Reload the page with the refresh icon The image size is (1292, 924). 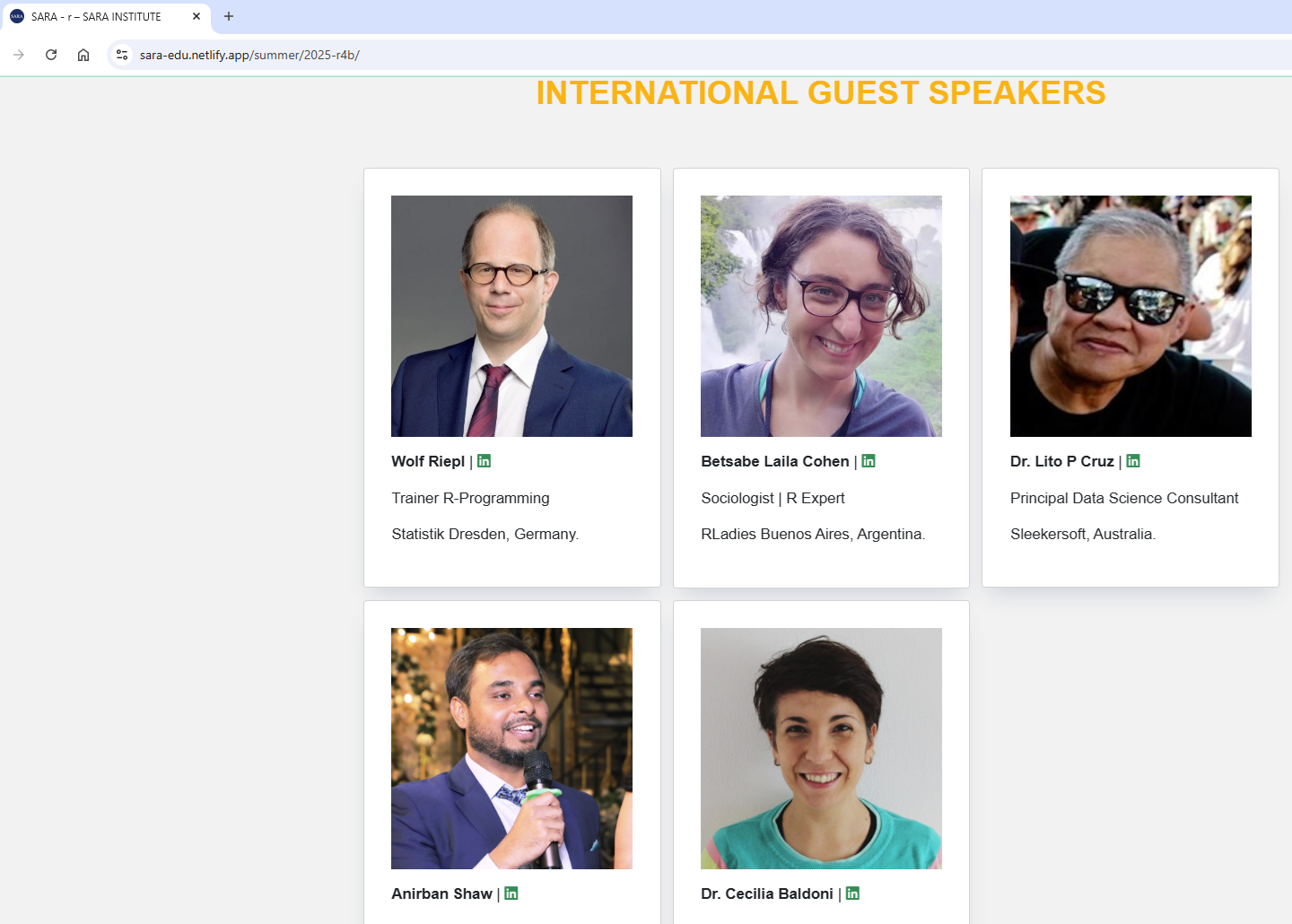tap(51, 55)
